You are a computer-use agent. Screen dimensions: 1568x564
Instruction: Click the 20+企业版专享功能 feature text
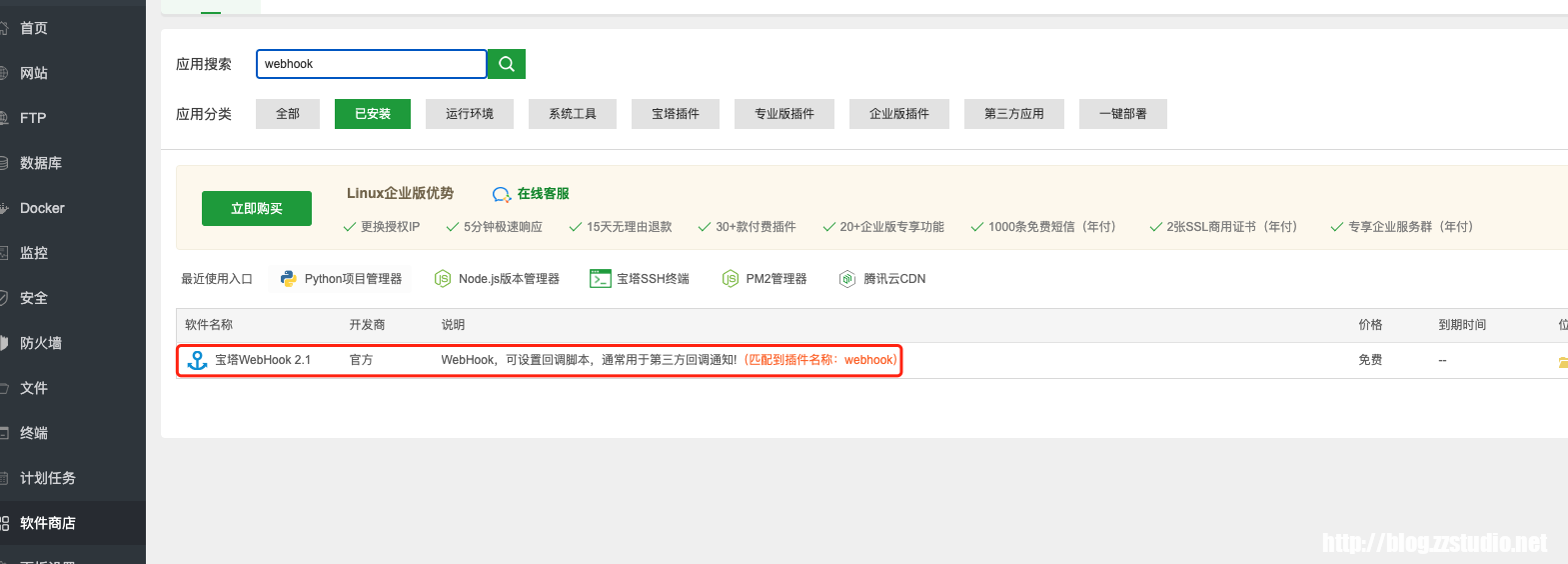pyautogui.click(x=891, y=227)
